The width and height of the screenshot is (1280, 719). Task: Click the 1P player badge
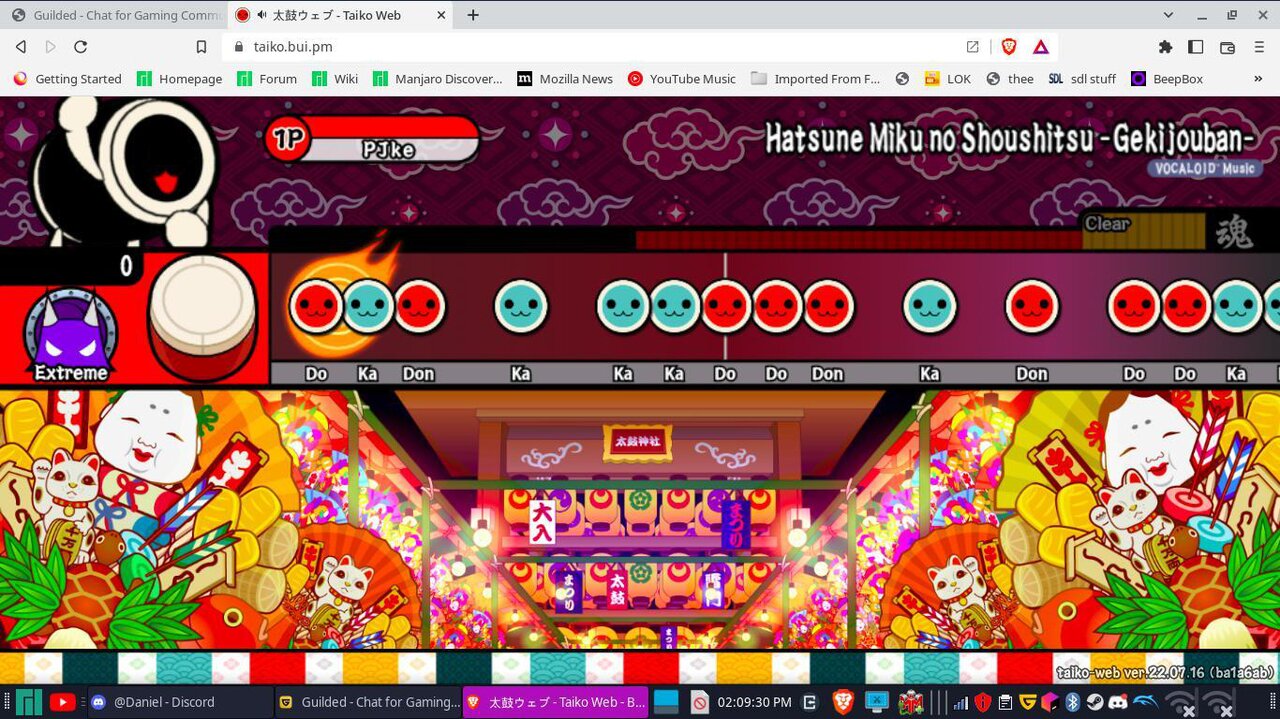coord(289,139)
